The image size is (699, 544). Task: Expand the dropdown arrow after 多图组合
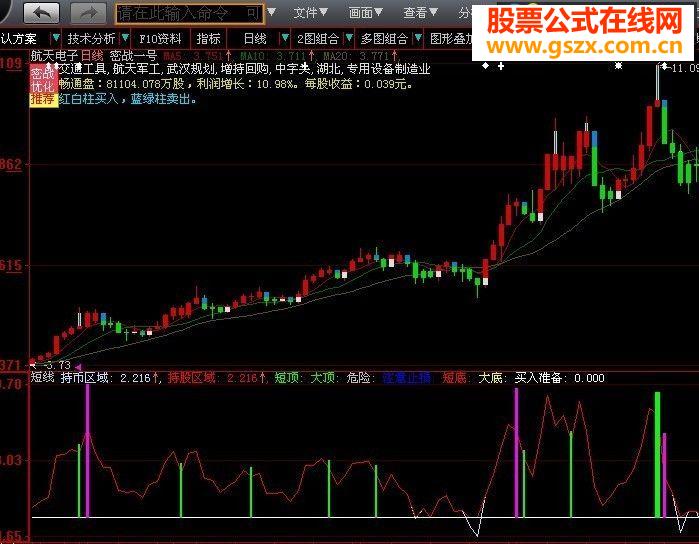pos(418,38)
